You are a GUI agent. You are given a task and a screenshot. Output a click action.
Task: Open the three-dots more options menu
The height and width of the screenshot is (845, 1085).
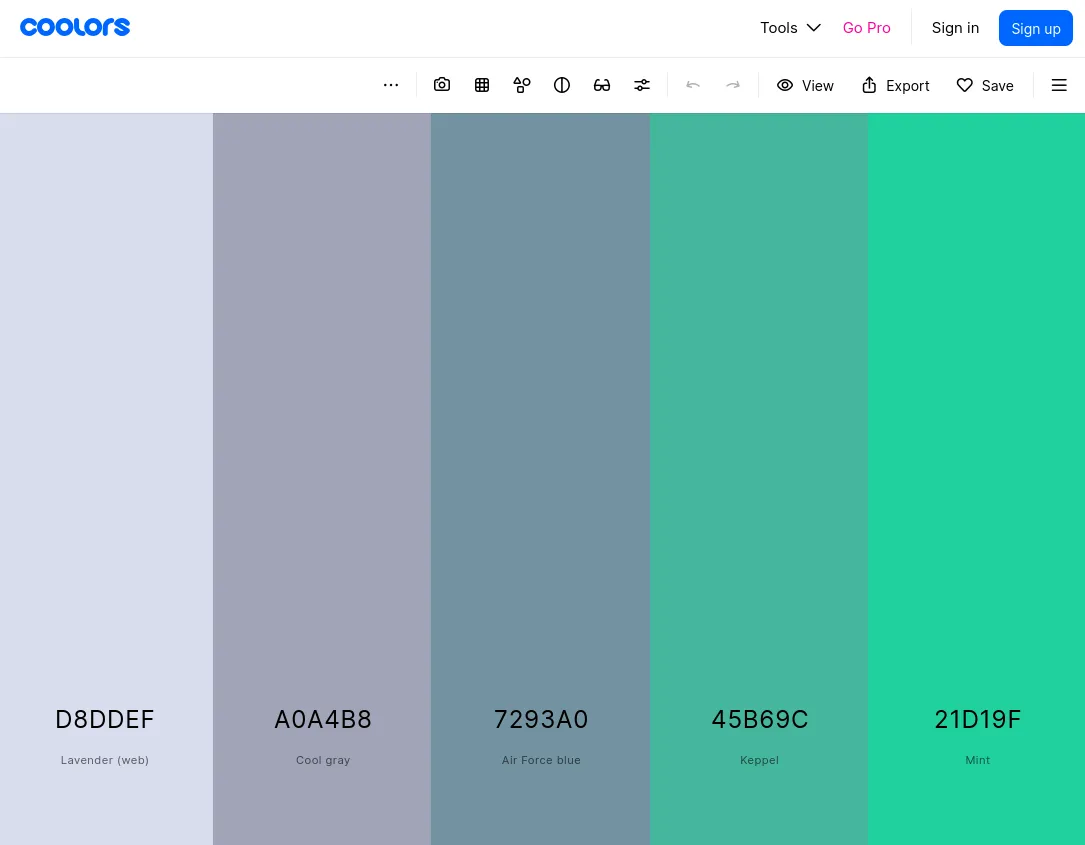(x=391, y=85)
